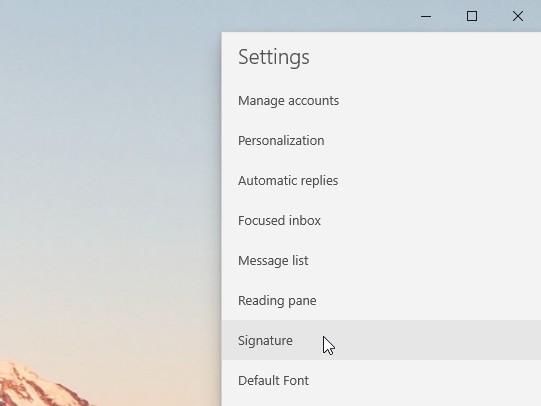Viewport: 541px width, 406px height.
Task: Click blank space right of Settings title
Action: [x=424, y=57]
